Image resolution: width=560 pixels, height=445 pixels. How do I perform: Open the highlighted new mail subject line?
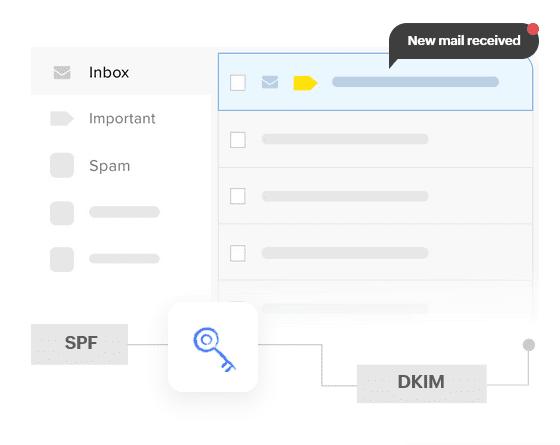click(x=415, y=82)
